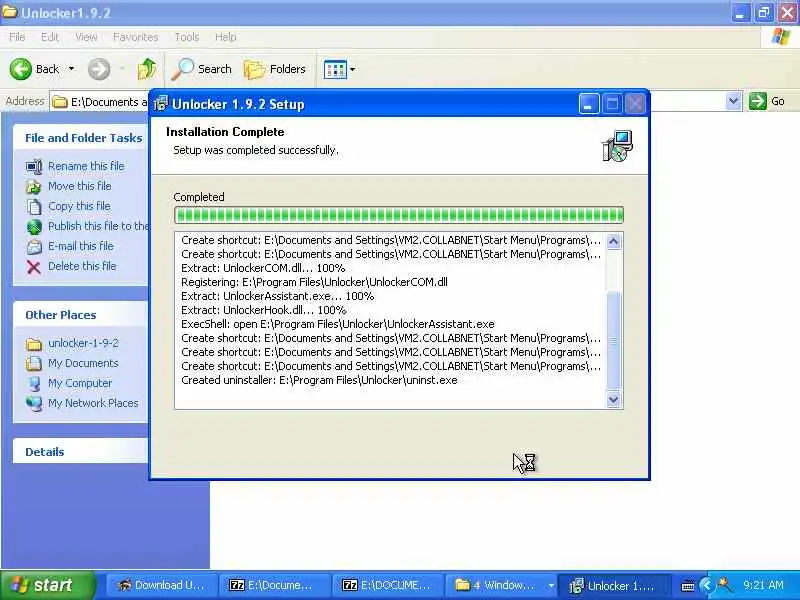Click the keyboard icon in system tray
The image size is (800, 600).
pos(687,586)
